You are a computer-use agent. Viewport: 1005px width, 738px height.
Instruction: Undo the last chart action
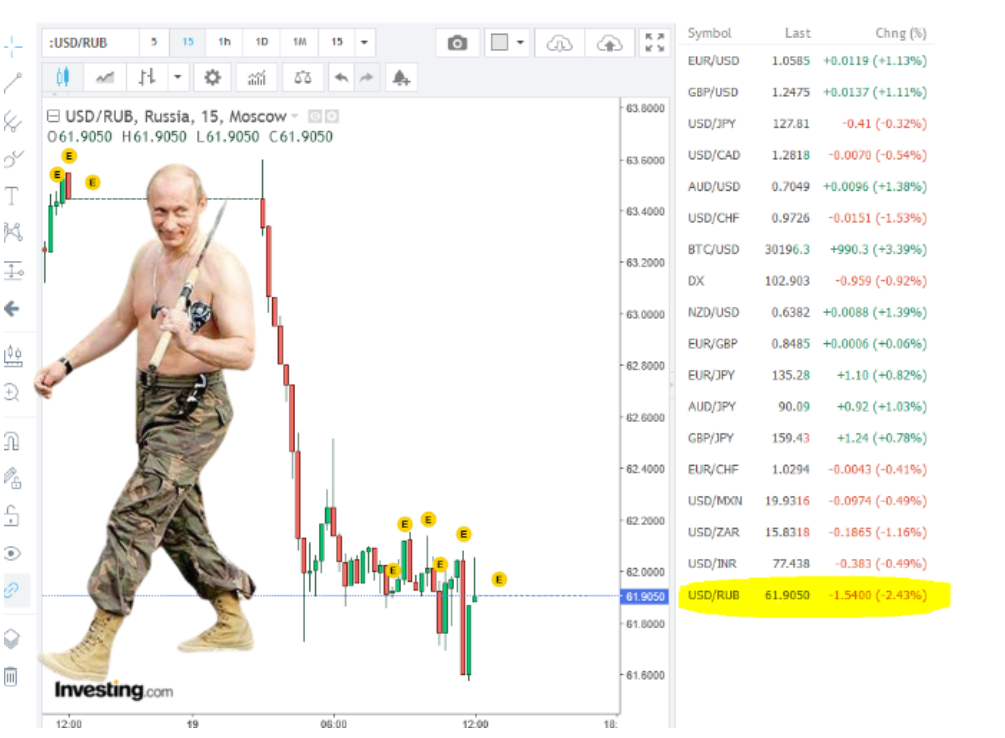click(341, 78)
